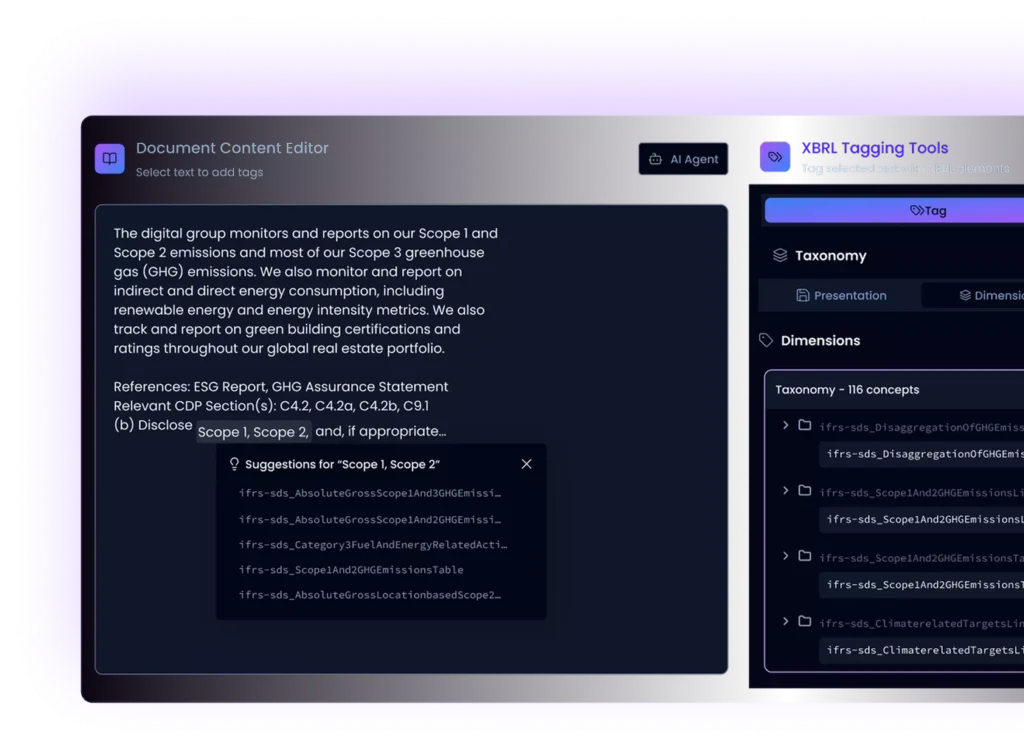Expand the ifrs-sds_Scope1And2GHGEmissionsLineItems tree node
The height and width of the screenshot is (744, 1024).
coord(786,491)
